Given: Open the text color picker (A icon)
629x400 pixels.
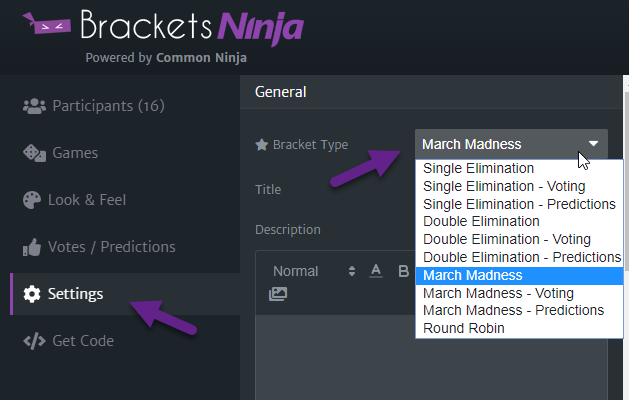Looking at the screenshot, I should tap(376, 271).
